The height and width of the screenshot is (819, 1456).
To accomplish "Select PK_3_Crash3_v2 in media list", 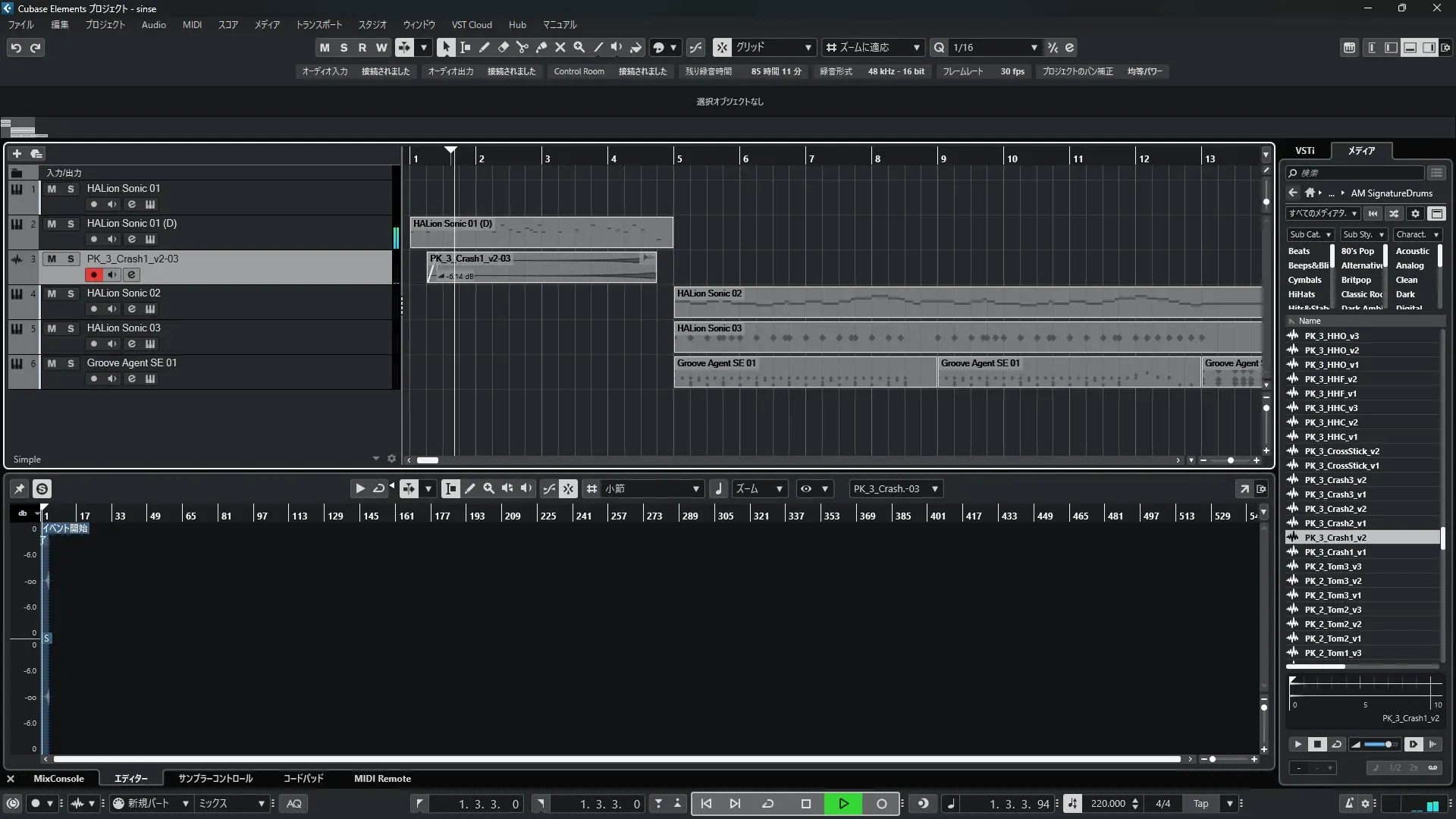I will click(1335, 480).
